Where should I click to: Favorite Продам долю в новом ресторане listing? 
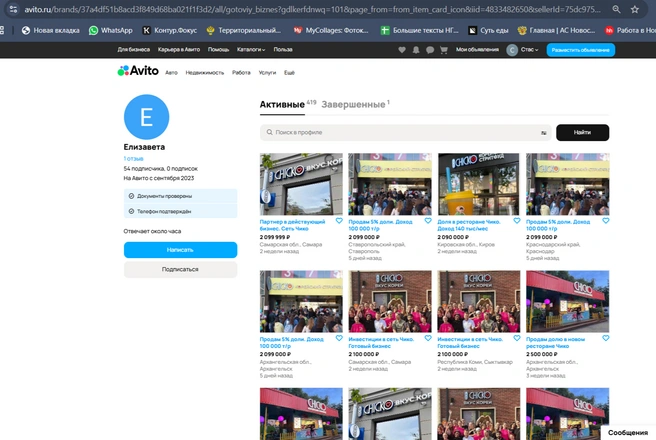click(605, 338)
